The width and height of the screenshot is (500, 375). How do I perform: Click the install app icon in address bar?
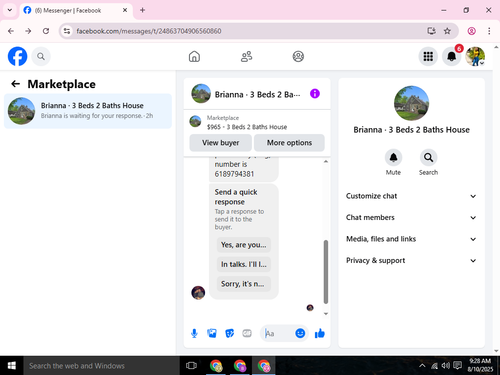(431, 31)
